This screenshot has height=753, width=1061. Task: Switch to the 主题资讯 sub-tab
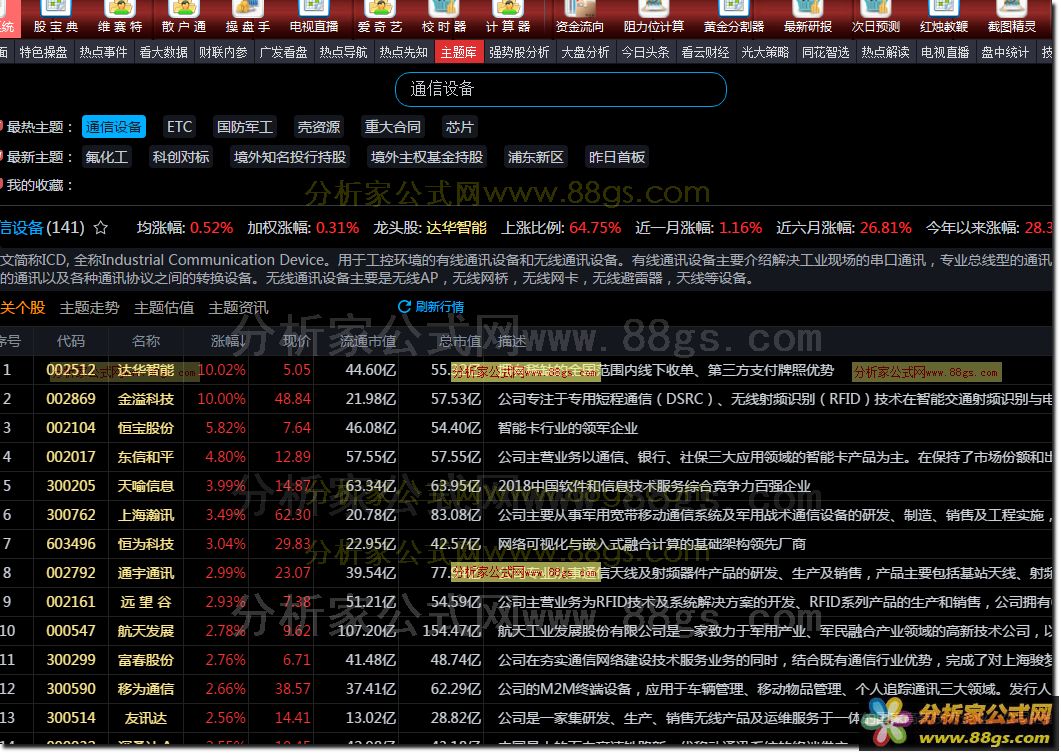pos(238,309)
